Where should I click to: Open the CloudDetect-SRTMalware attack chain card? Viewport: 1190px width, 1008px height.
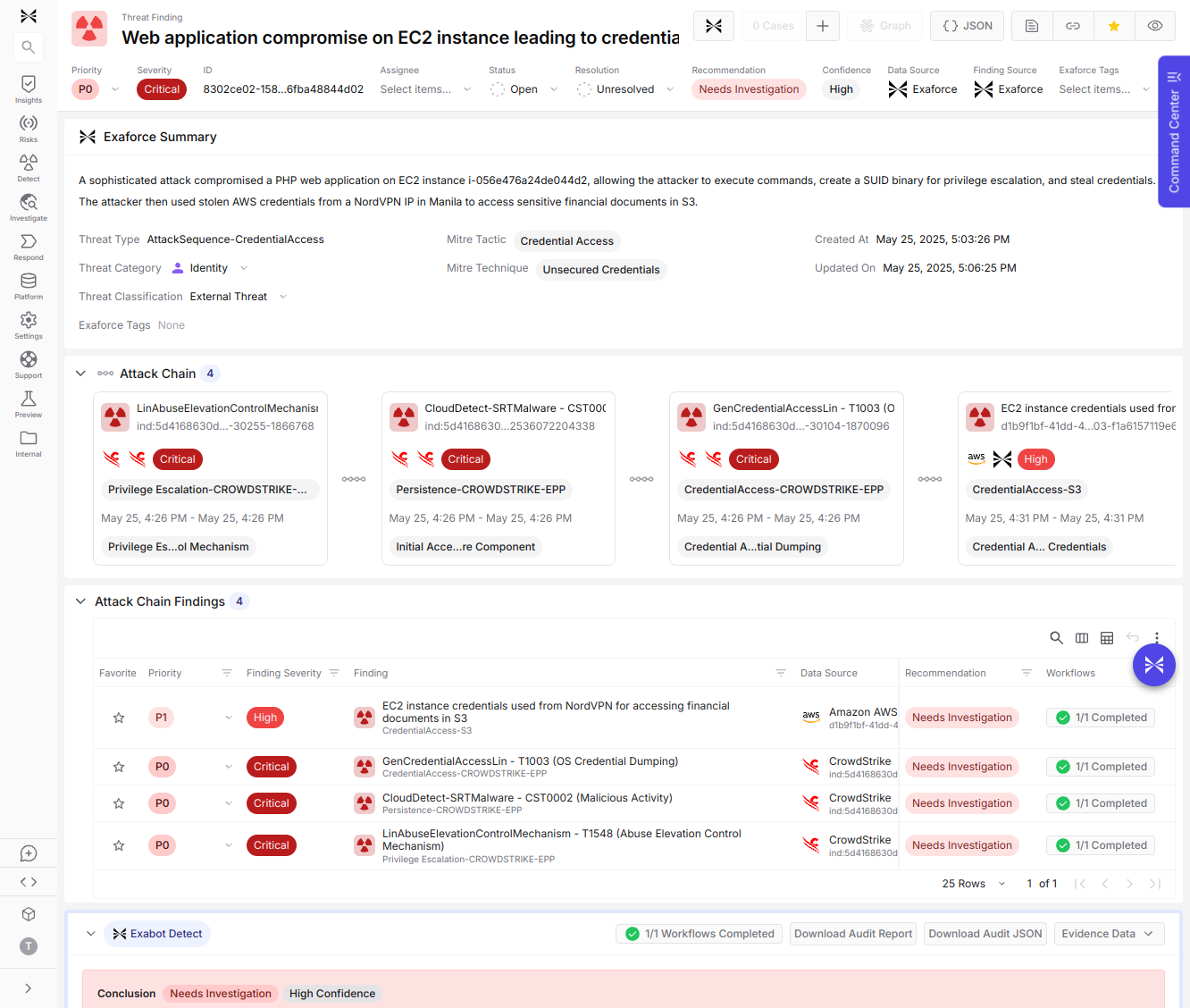[x=499, y=478]
